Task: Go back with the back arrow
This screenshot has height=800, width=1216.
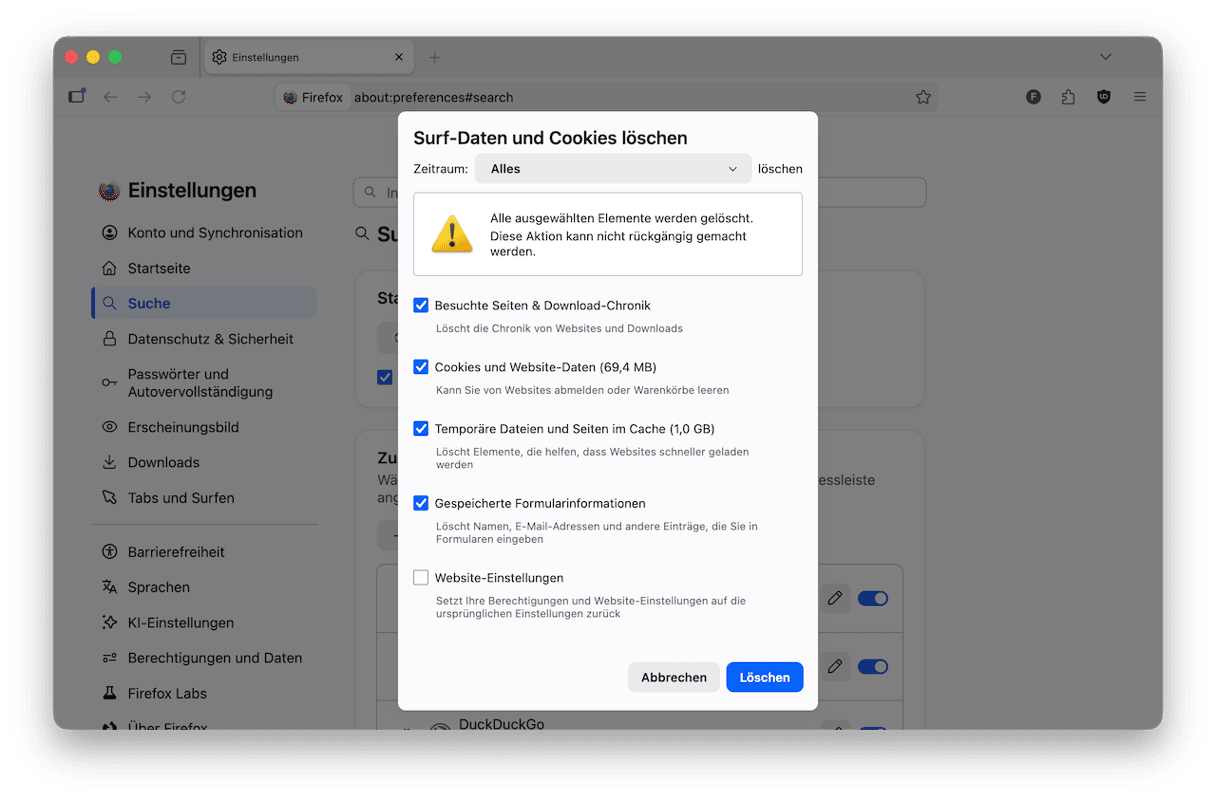Action: [111, 97]
